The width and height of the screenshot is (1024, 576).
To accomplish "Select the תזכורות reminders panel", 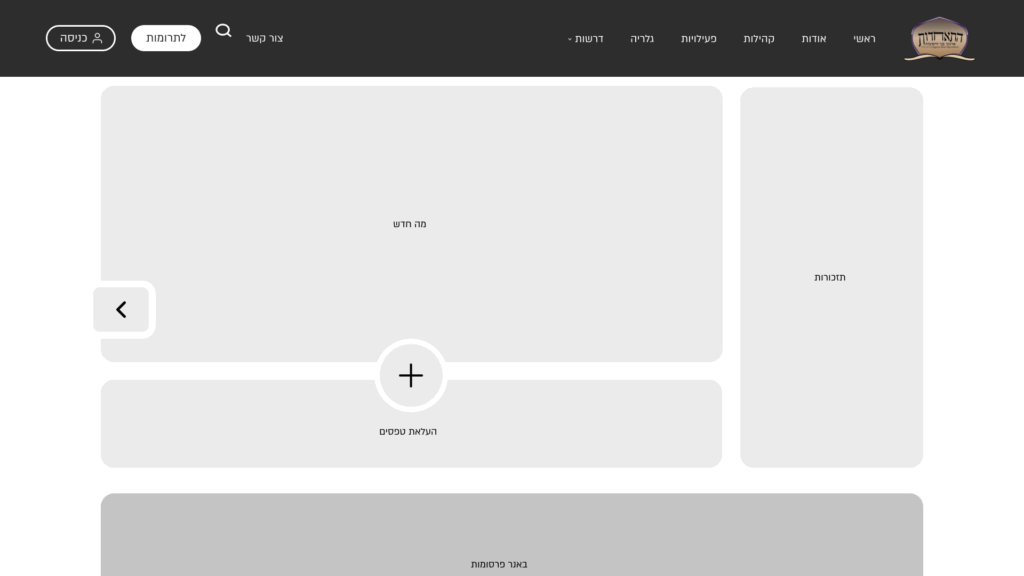I will tap(830, 277).
